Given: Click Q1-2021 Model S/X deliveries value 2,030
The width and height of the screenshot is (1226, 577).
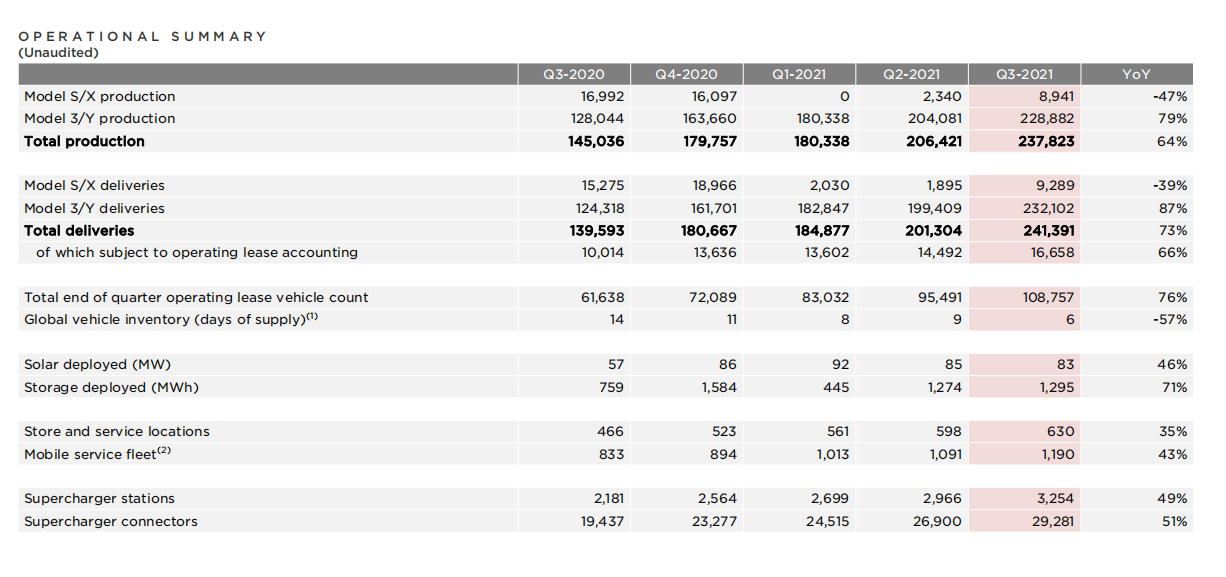Looking at the screenshot, I should 830,186.
